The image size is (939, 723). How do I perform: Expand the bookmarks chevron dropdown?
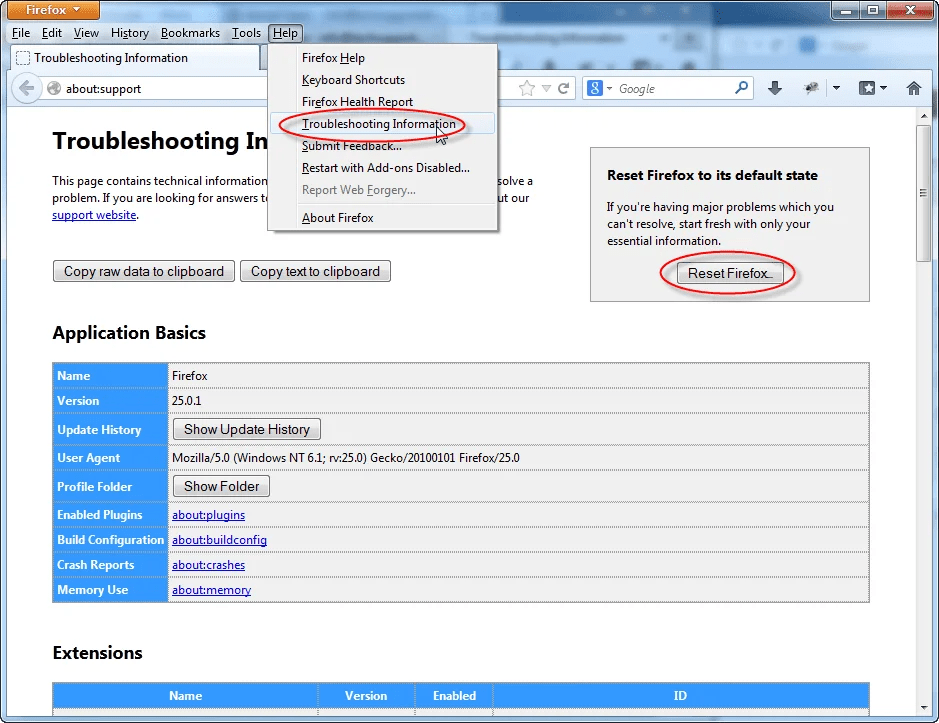pos(885,88)
